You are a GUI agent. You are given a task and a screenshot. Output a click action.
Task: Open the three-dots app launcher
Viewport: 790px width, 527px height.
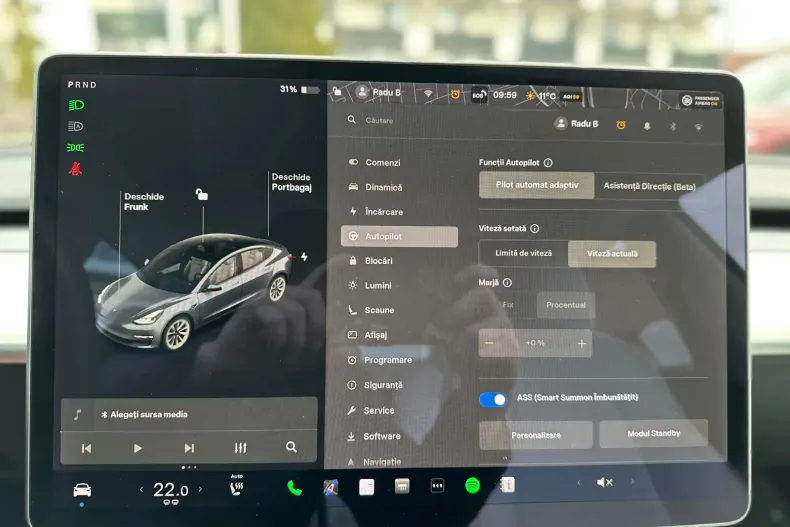[x=437, y=486]
